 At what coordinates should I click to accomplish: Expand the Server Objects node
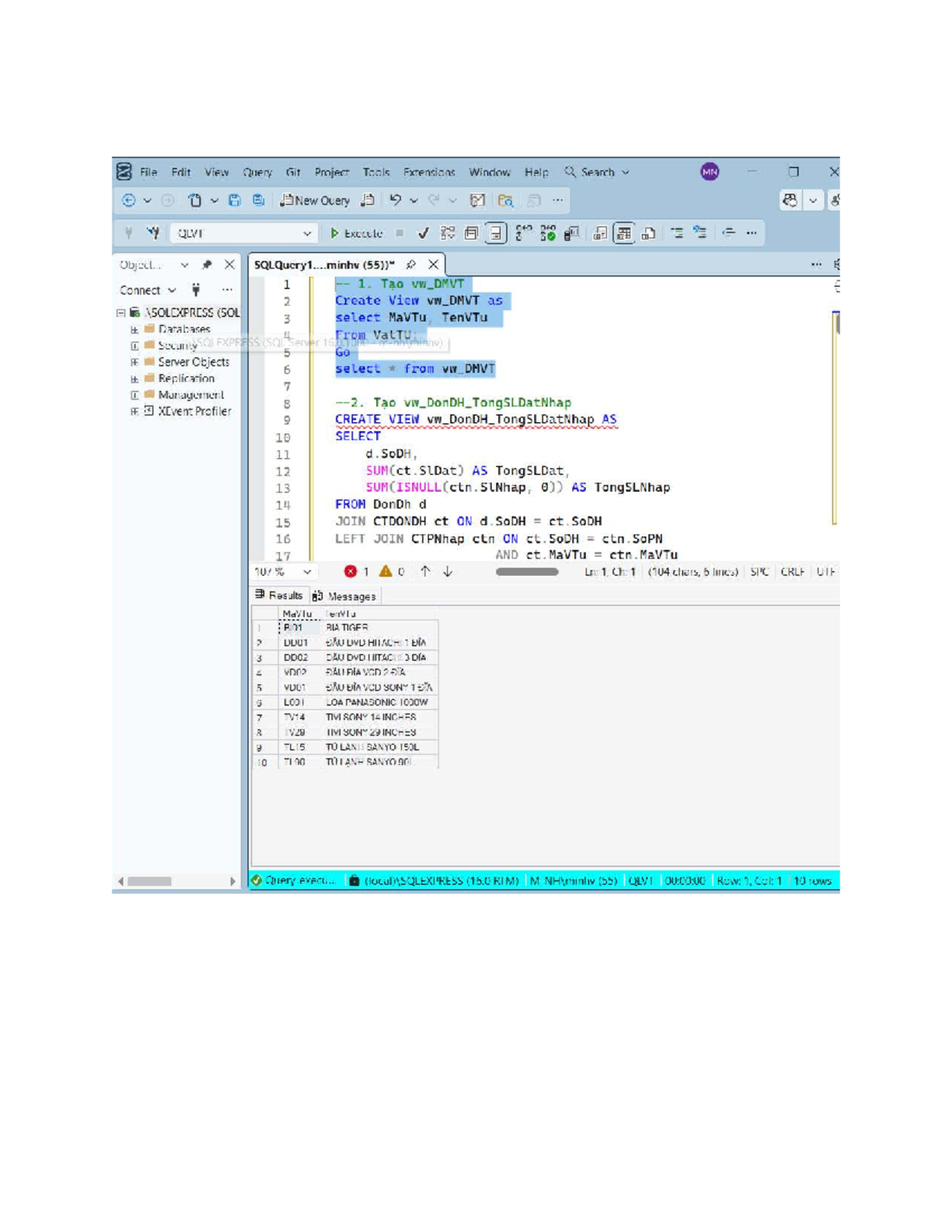tap(134, 362)
